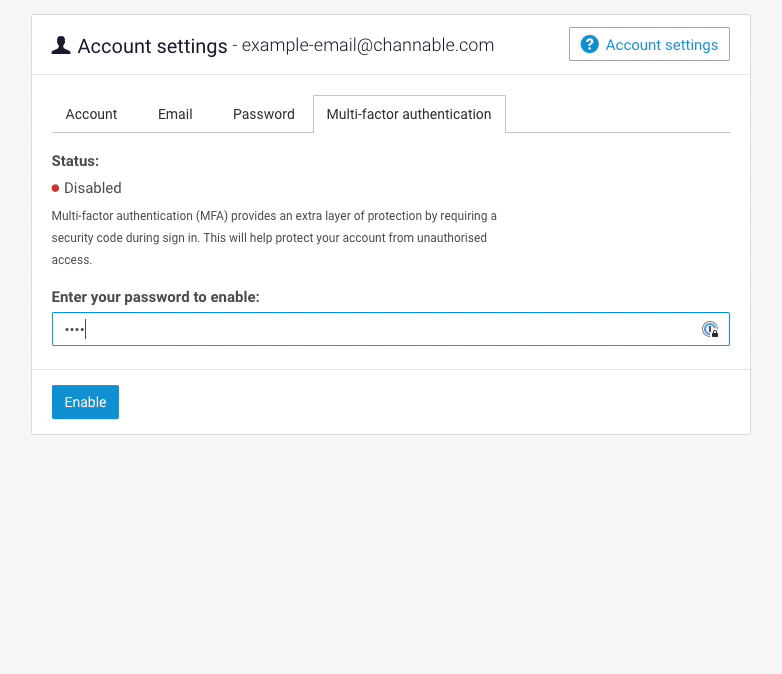Focus the password input field
Screen dimensions: 782x674
point(391,329)
